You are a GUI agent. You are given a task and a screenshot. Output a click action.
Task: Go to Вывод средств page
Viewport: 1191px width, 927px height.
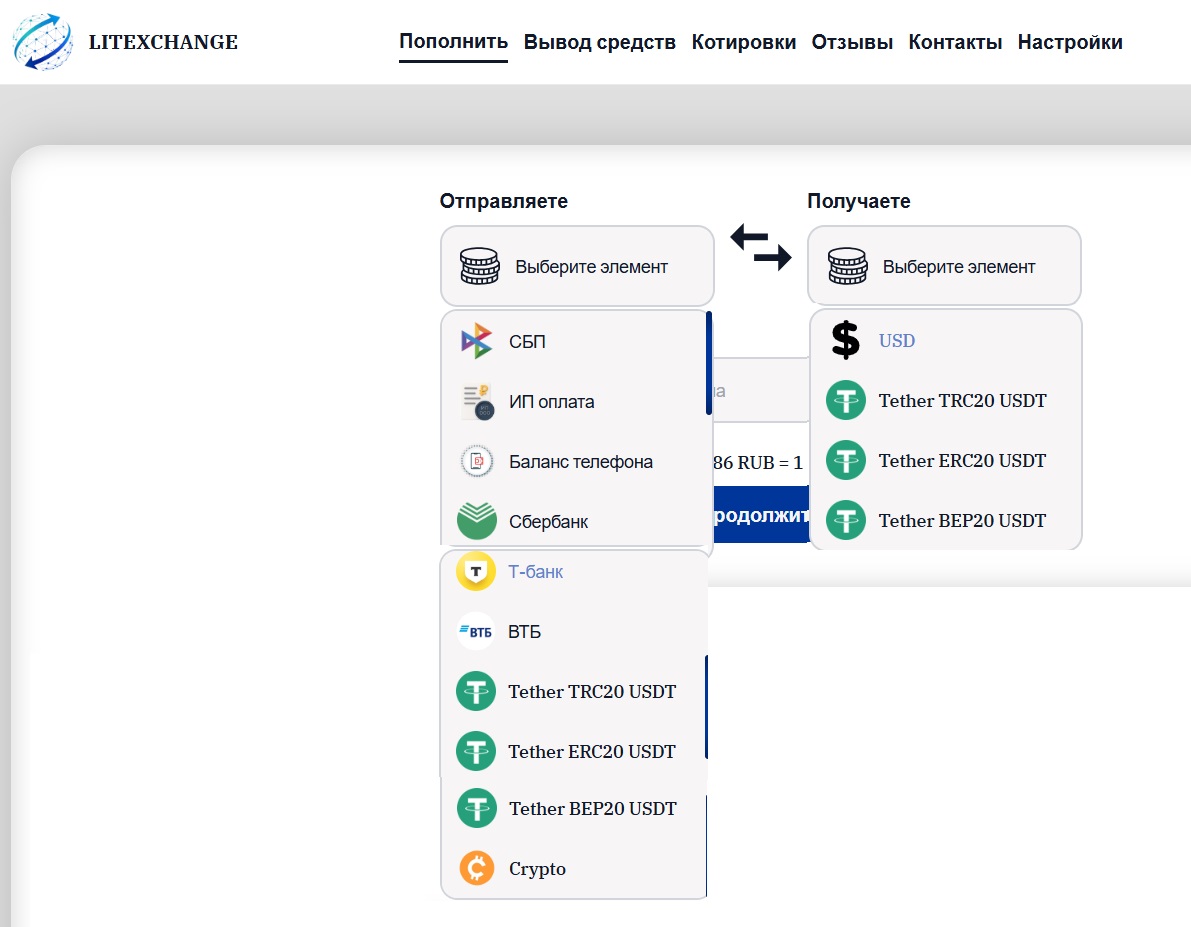click(x=599, y=43)
